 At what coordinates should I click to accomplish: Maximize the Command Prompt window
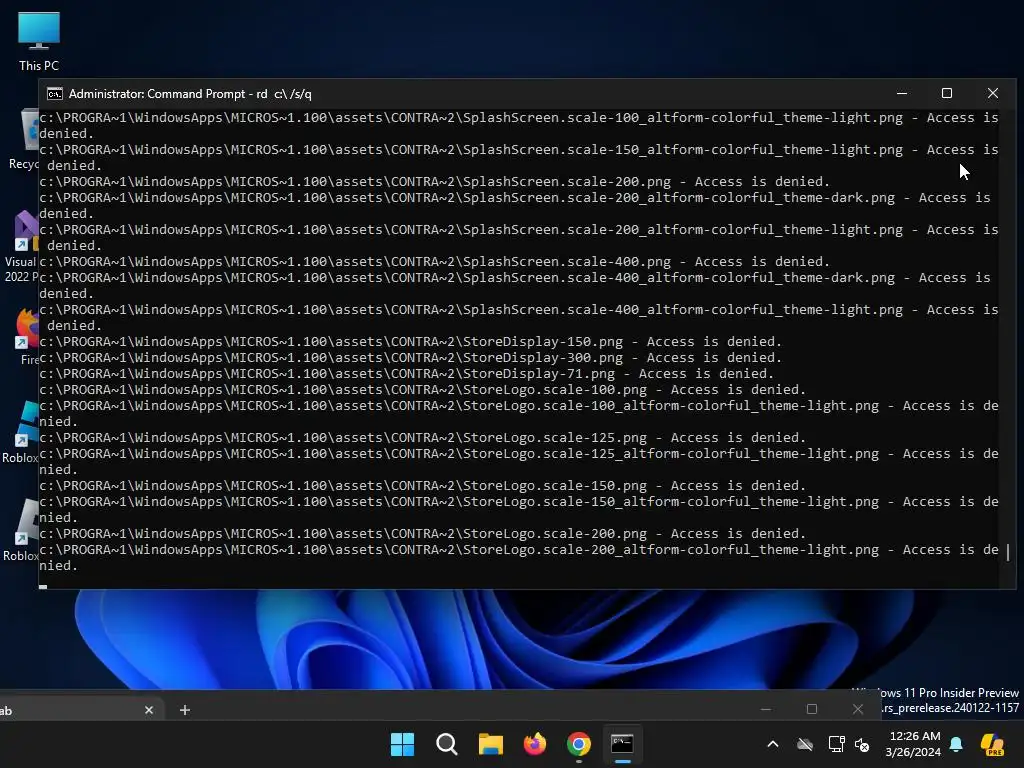tap(946, 93)
